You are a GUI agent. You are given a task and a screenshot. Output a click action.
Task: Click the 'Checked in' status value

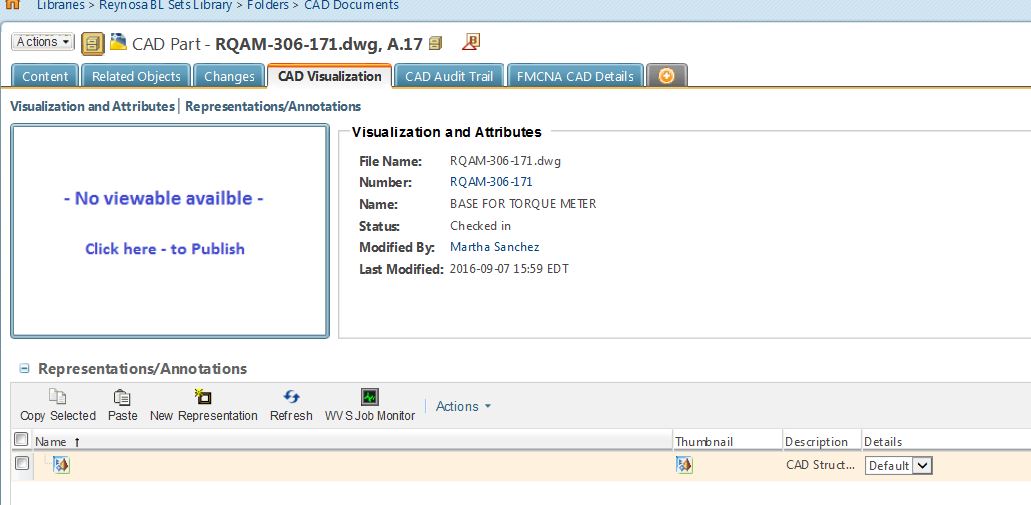pyautogui.click(x=480, y=226)
